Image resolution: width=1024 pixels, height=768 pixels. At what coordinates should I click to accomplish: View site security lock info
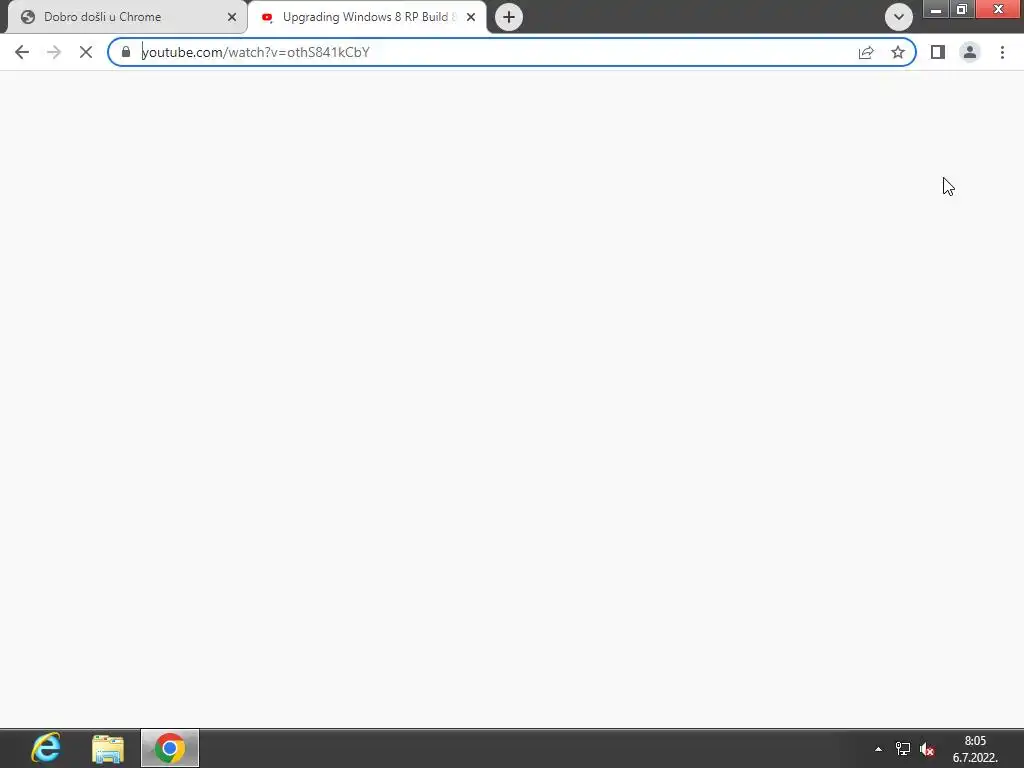pos(126,52)
